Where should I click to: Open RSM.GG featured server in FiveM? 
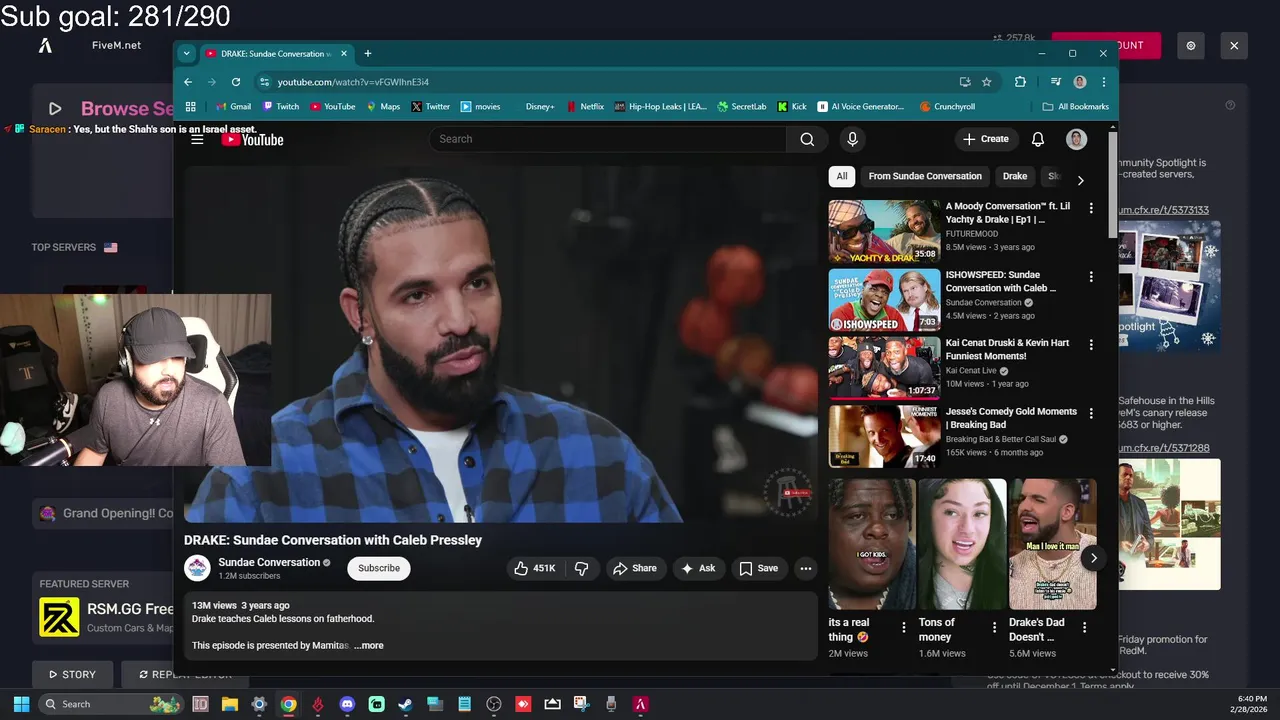pos(105,617)
